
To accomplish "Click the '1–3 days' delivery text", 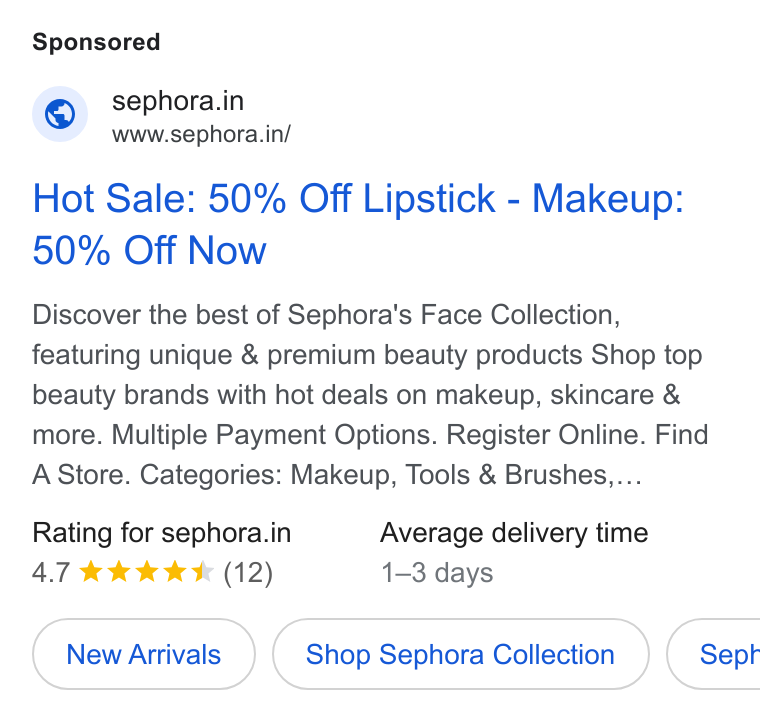I will [437, 573].
